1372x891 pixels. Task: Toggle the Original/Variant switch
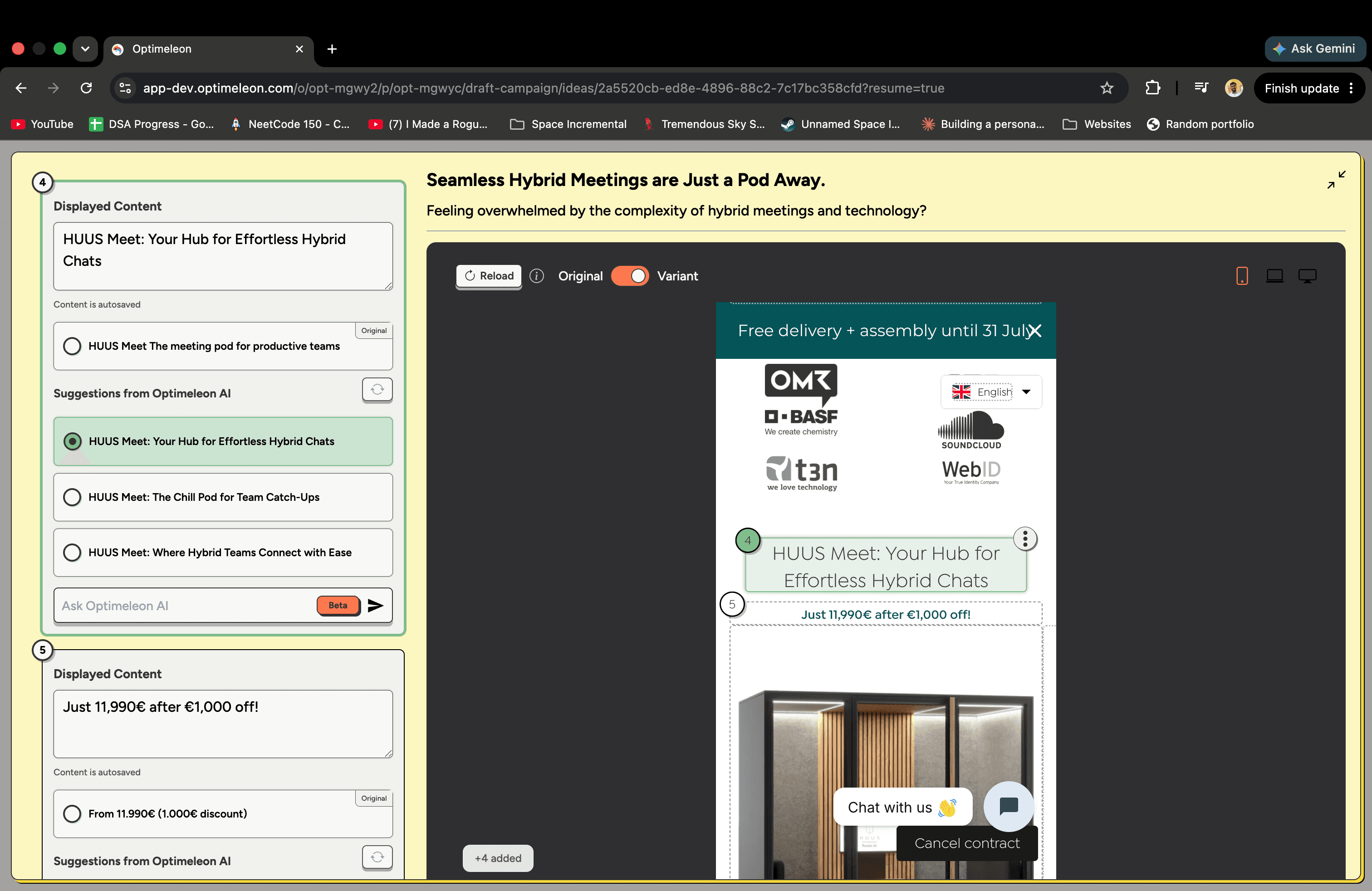pos(629,276)
